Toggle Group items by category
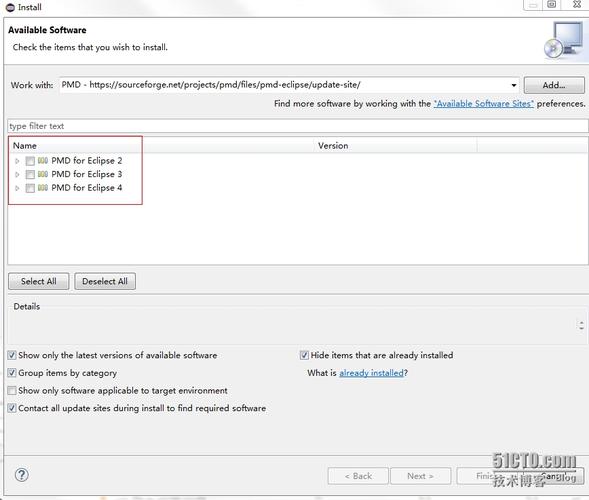 [12, 373]
